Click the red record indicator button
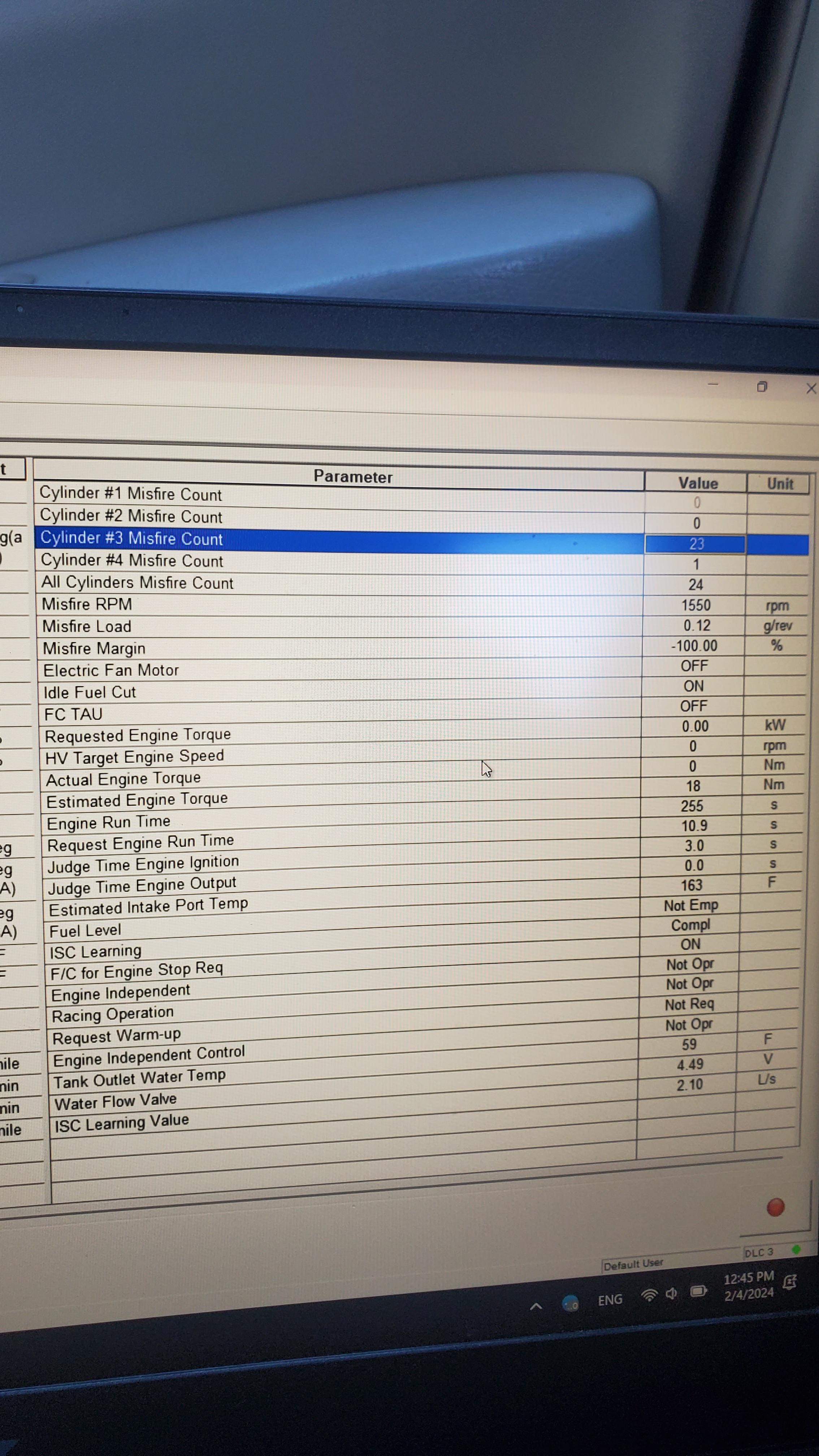819x1456 pixels. (x=775, y=1207)
